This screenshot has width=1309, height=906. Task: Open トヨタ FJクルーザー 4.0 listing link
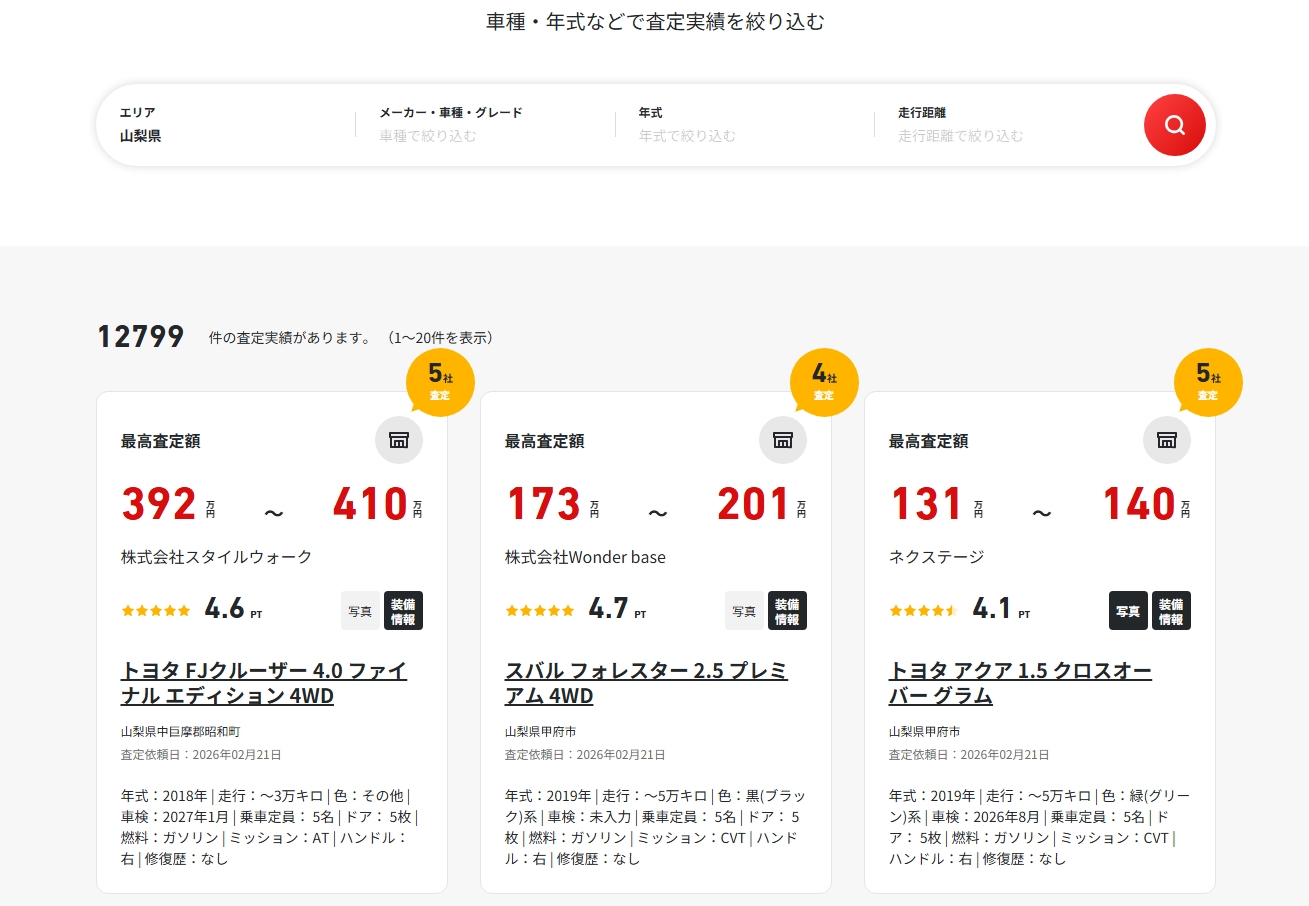264,683
